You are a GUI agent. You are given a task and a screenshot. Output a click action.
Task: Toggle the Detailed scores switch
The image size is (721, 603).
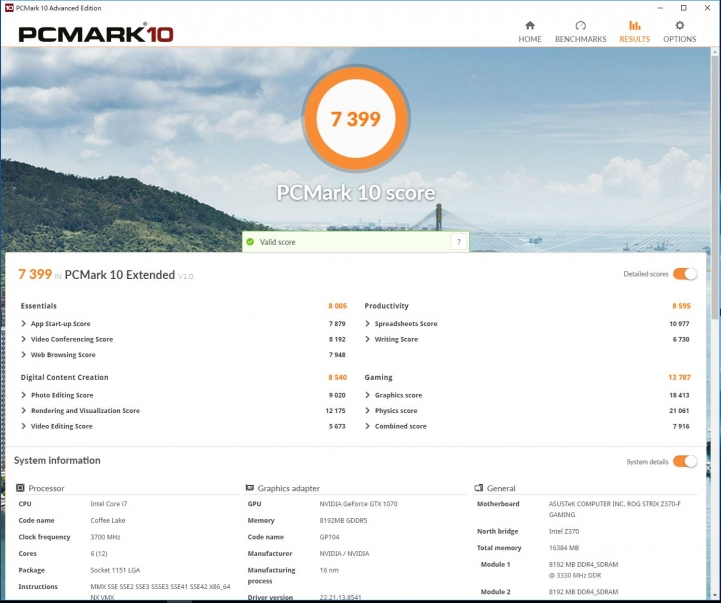[x=685, y=274]
